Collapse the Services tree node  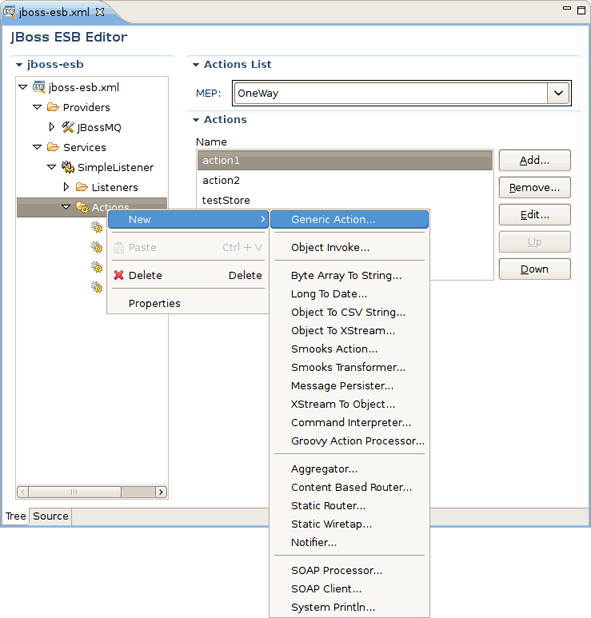pos(37,147)
